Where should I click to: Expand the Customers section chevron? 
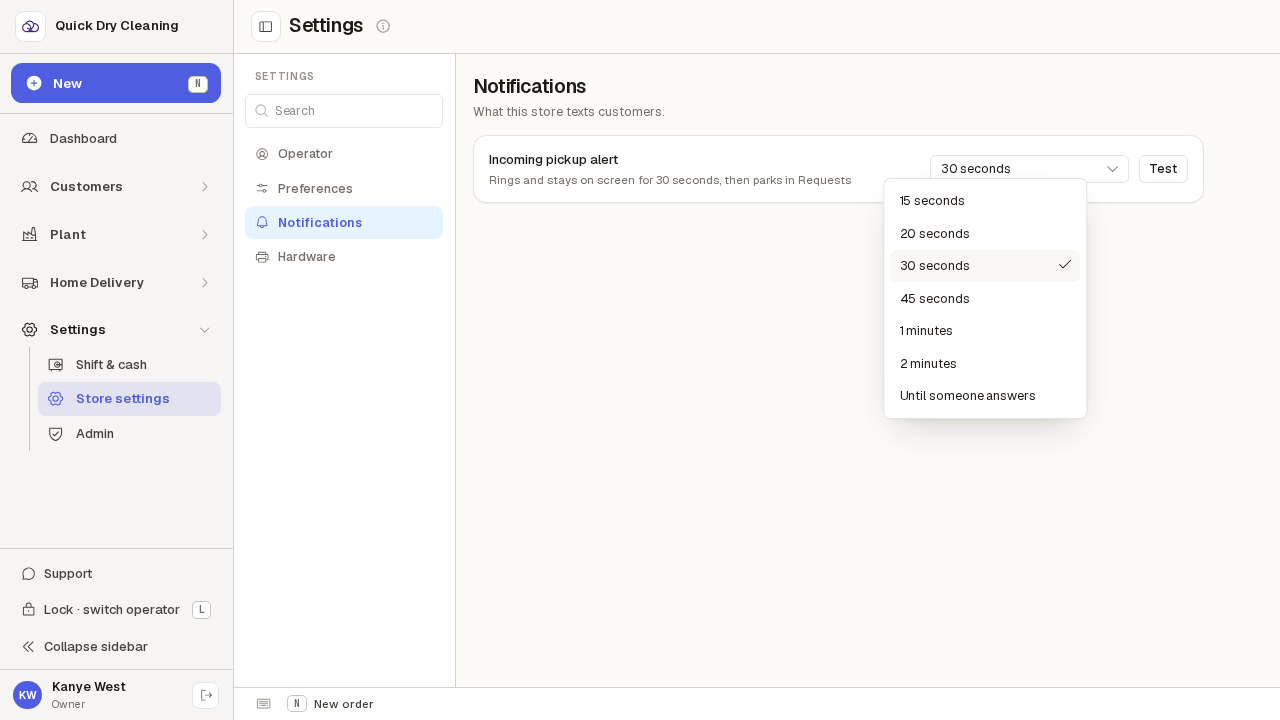tap(205, 187)
